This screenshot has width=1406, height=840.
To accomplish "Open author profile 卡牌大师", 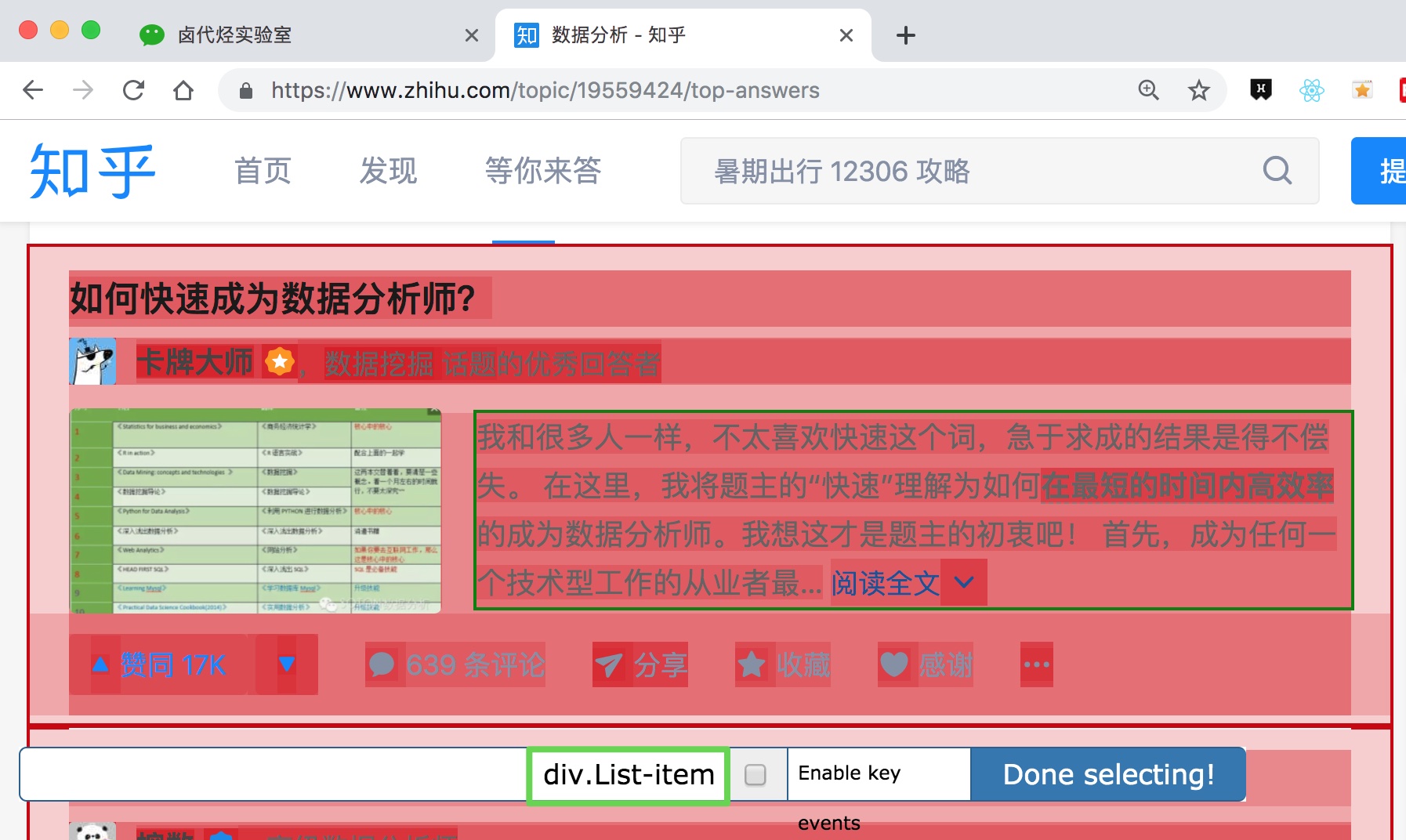I will point(195,362).
